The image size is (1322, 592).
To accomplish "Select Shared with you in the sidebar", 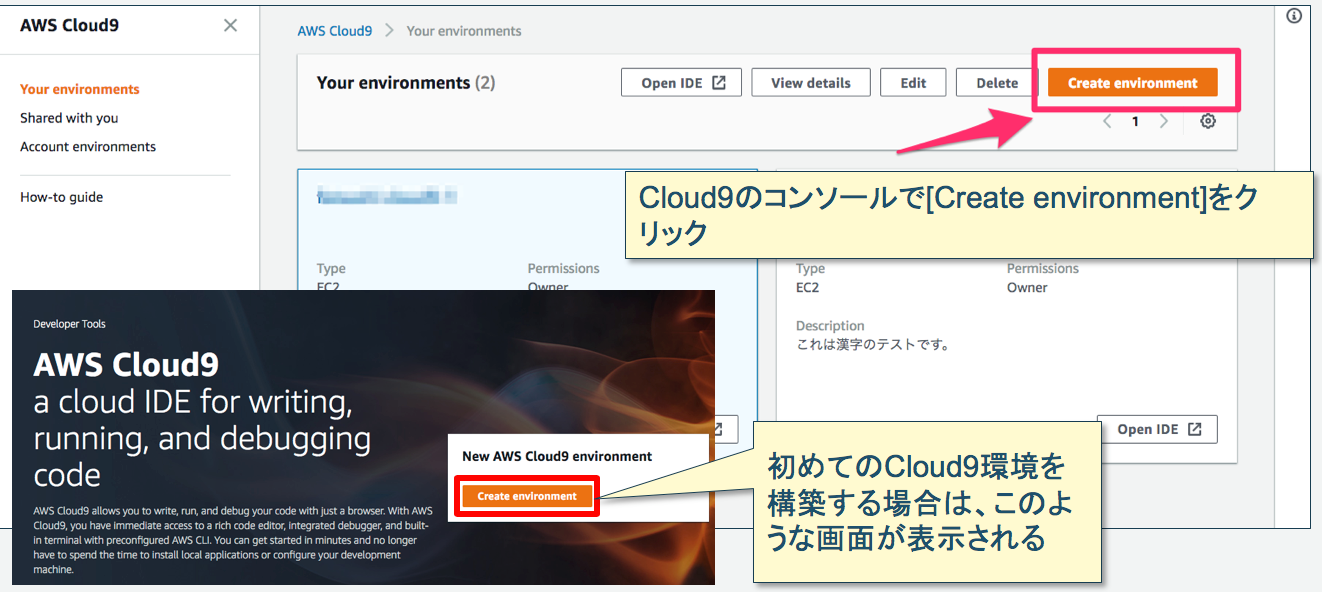I will click(69, 118).
